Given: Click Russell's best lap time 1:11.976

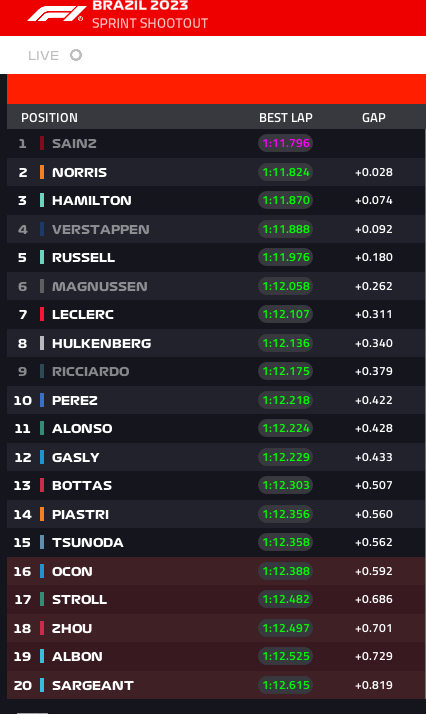Looking at the screenshot, I should (286, 257).
